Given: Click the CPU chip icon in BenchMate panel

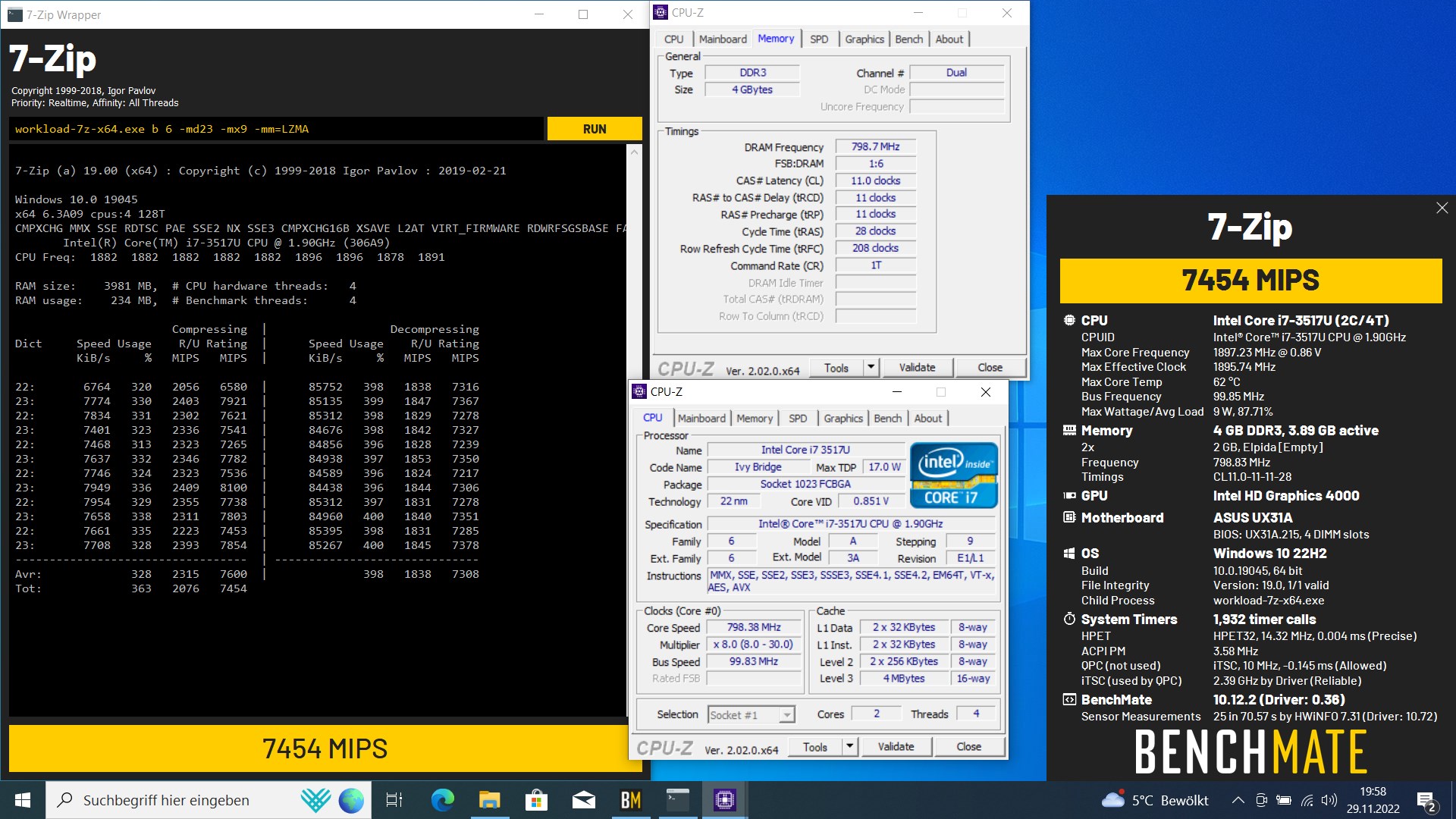Looking at the screenshot, I should coord(1069,320).
